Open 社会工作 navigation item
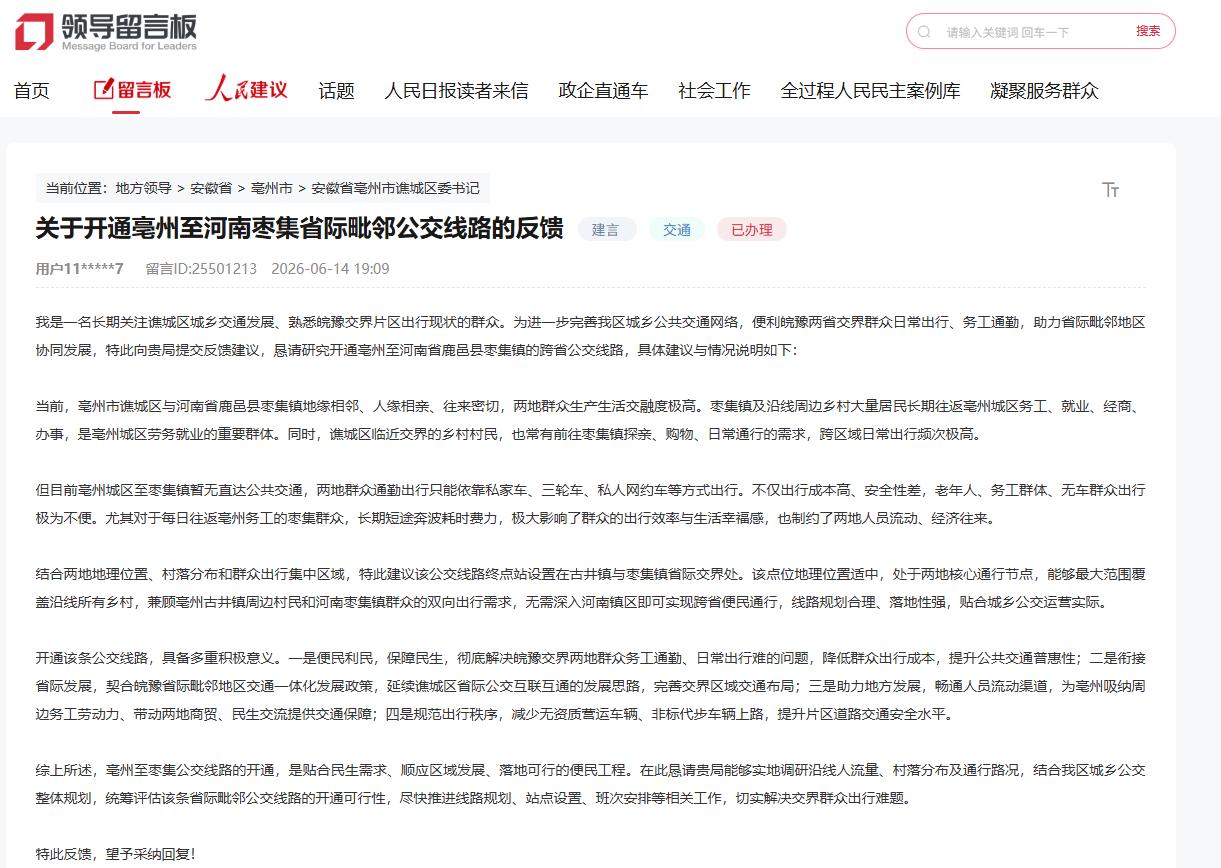Viewport: 1221px width, 868px height. (x=714, y=91)
